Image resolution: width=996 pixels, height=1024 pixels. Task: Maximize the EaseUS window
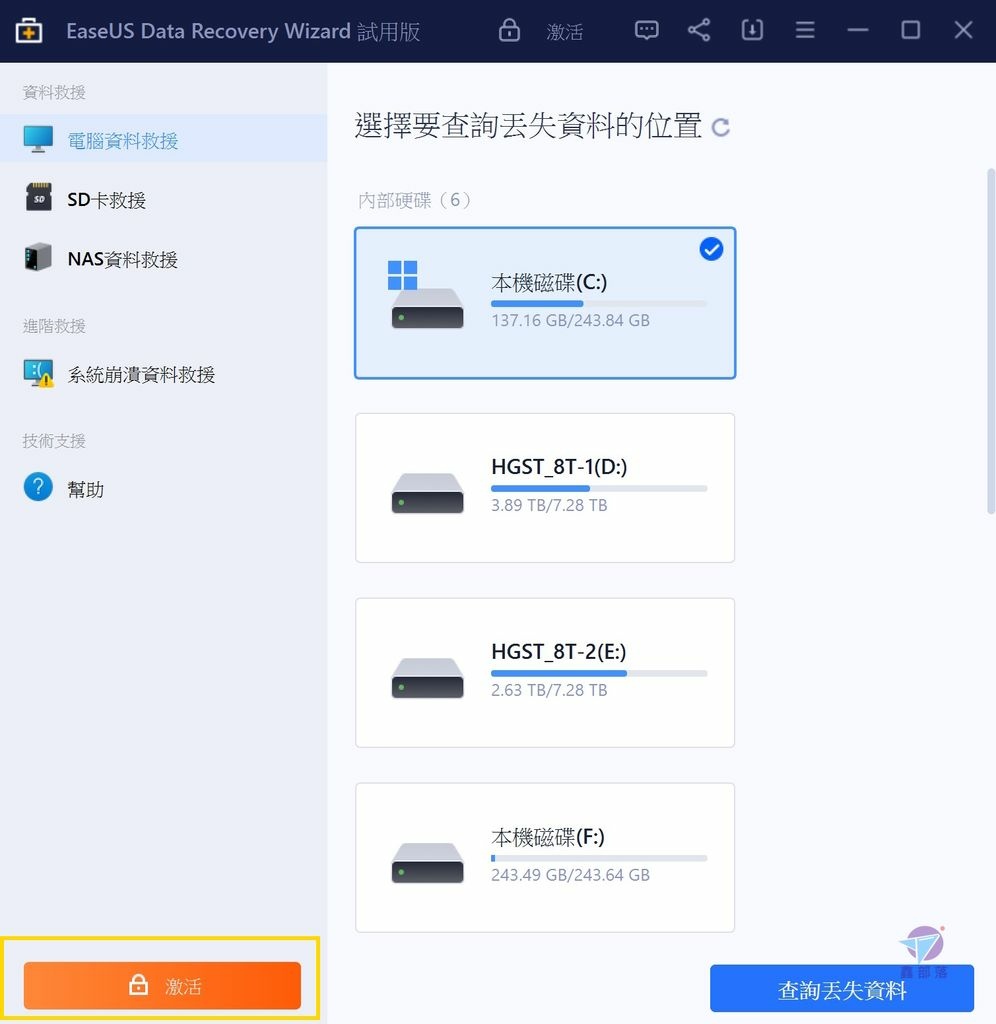[910, 30]
